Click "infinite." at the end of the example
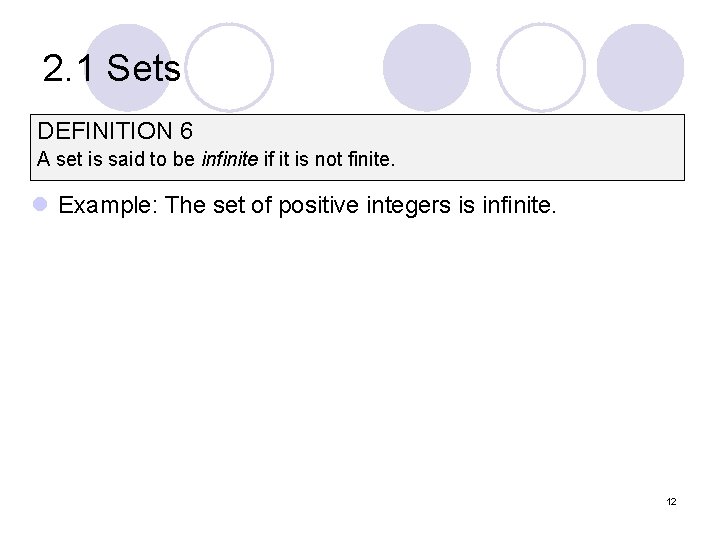This screenshot has width=720, height=540. pyautogui.click(x=519, y=205)
